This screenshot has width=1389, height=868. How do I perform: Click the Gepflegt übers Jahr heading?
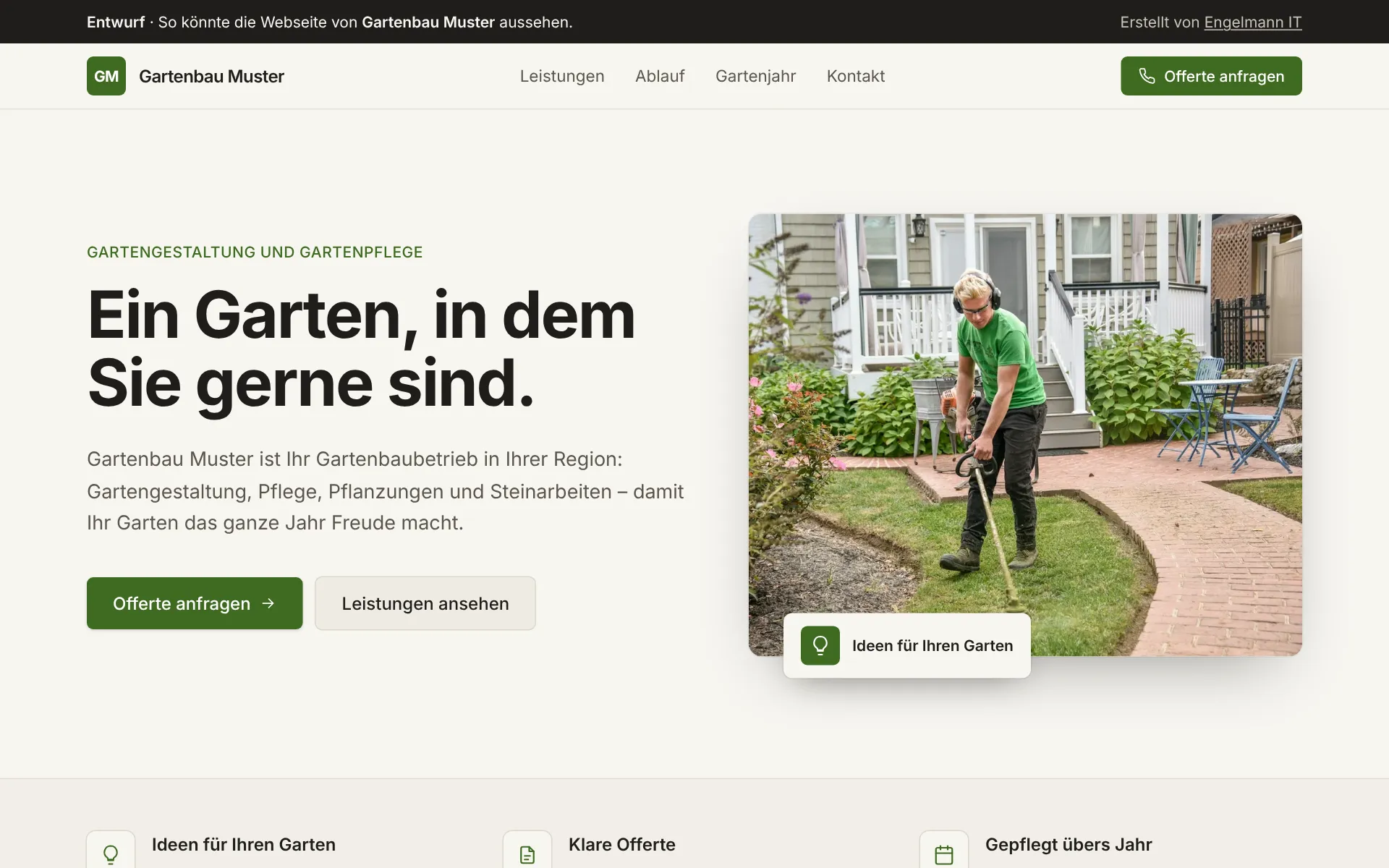click(x=1069, y=844)
